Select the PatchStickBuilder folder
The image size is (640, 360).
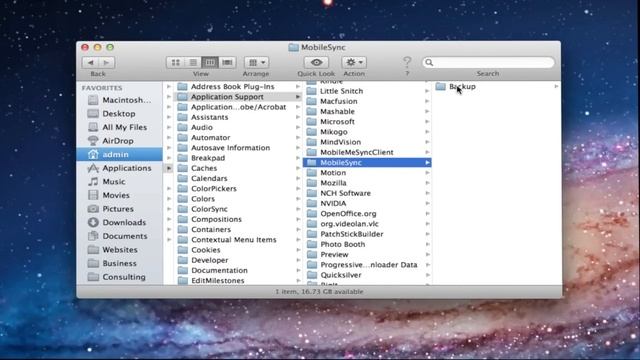[x=367, y=234]
